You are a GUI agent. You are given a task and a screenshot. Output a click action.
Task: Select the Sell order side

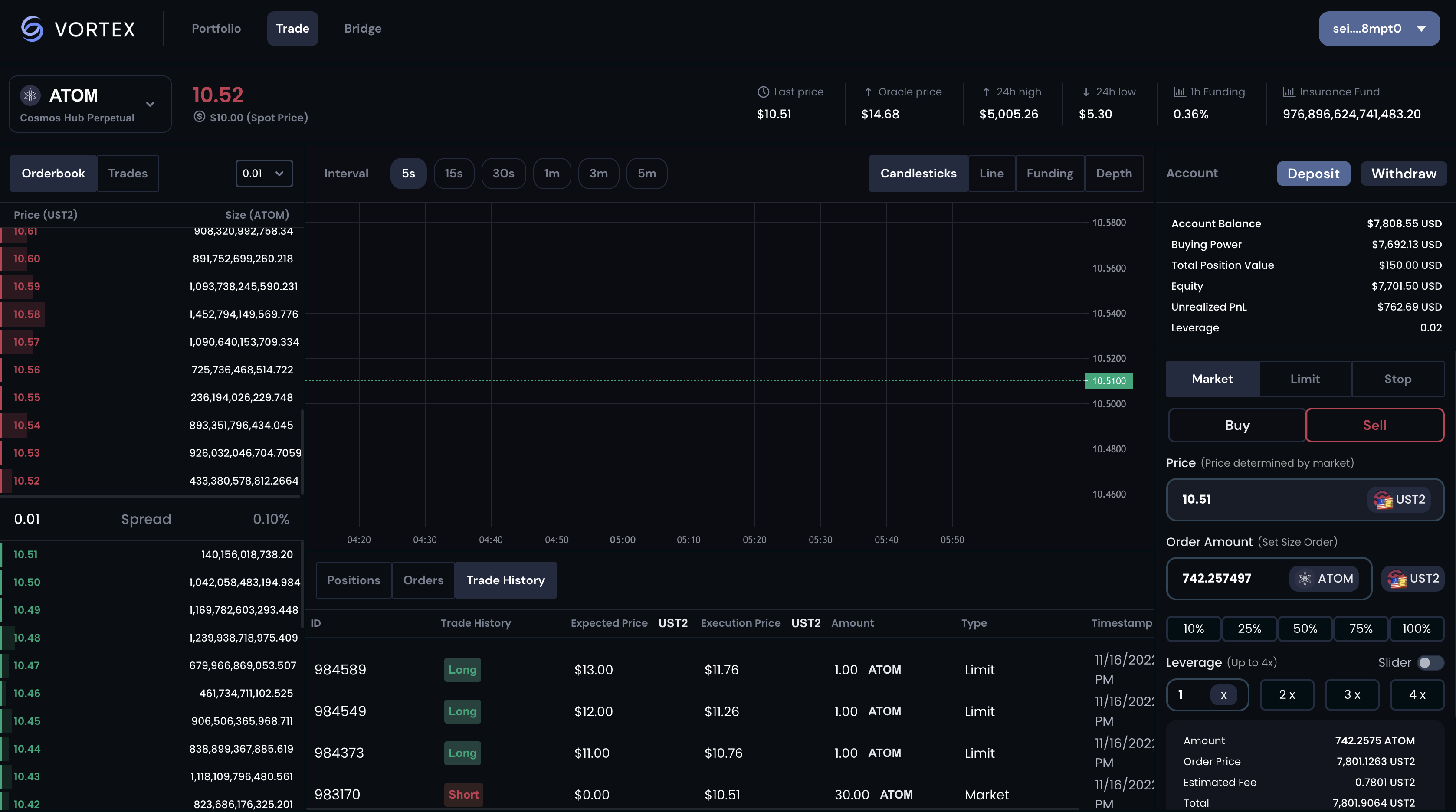click(x=1374, y=425)
